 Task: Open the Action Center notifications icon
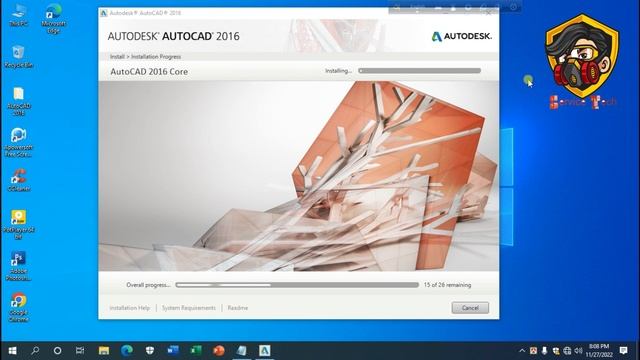[x=623, y=351]
